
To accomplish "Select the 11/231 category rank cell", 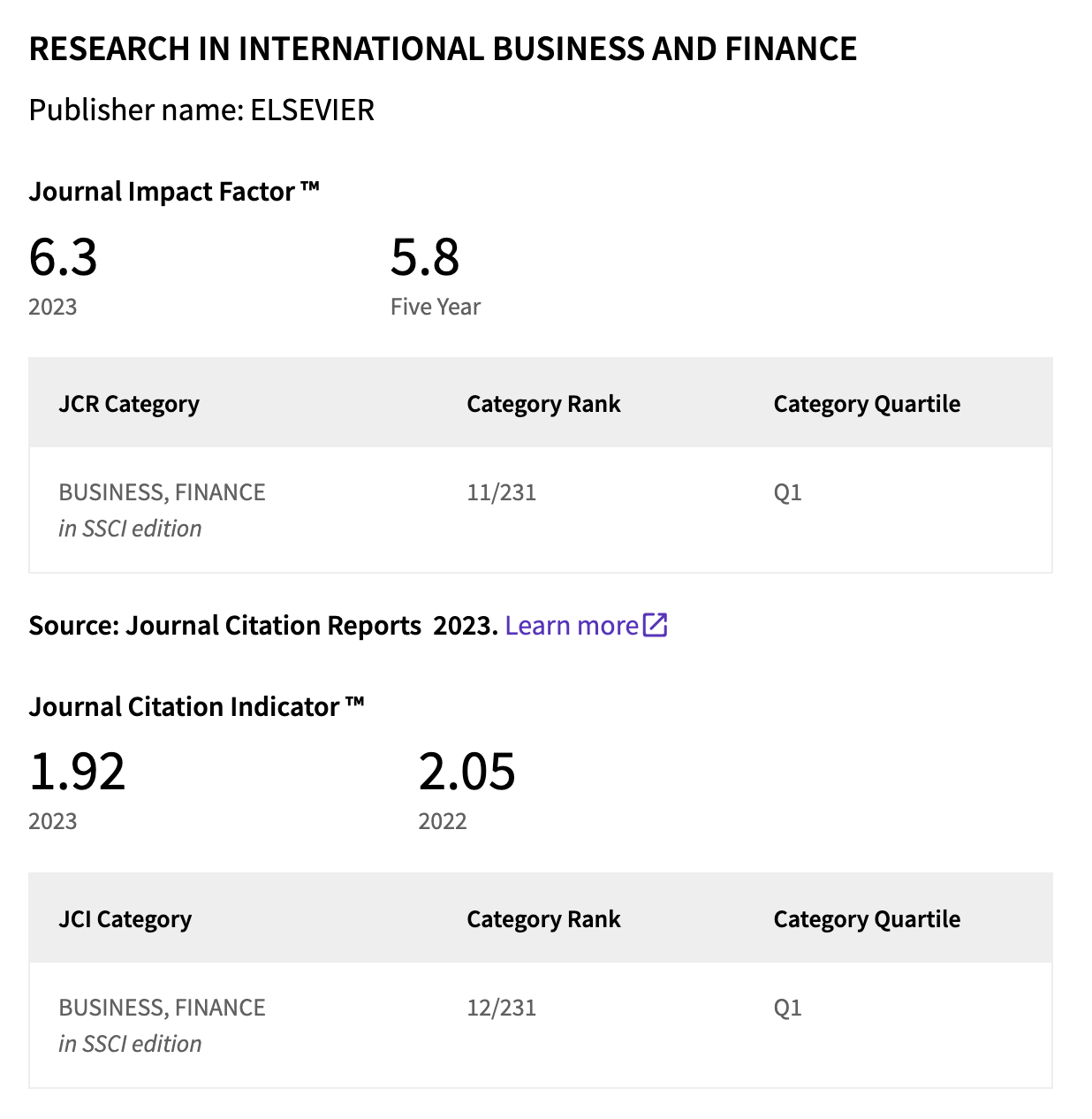I will click(x=502, y=492).
